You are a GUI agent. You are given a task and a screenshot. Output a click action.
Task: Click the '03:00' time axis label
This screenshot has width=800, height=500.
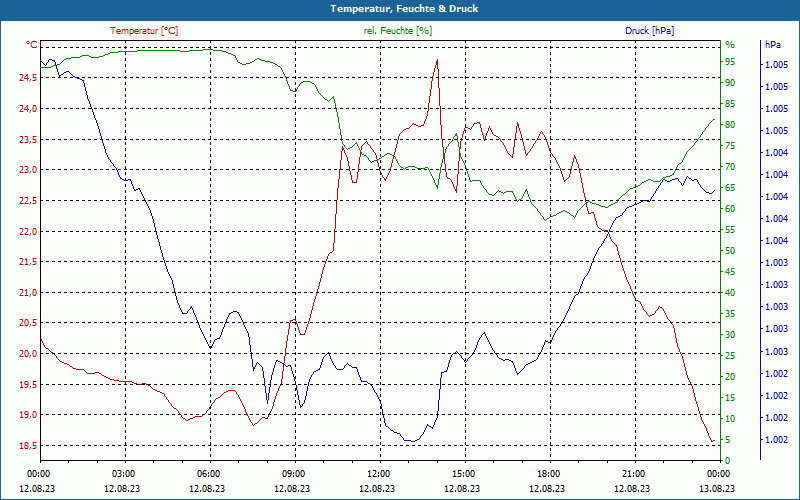click(x=124, y=473)
